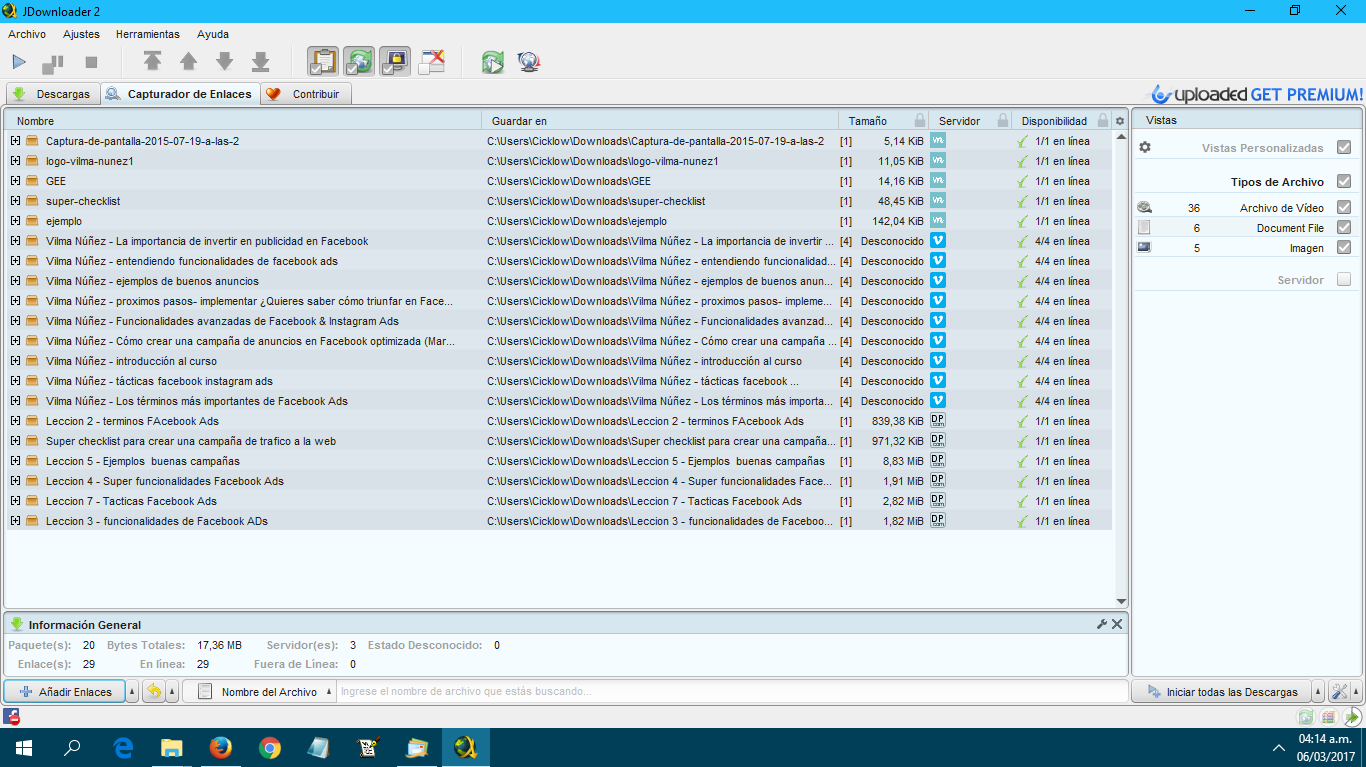Click lock icon in Tamaño column header

[920, 121]
